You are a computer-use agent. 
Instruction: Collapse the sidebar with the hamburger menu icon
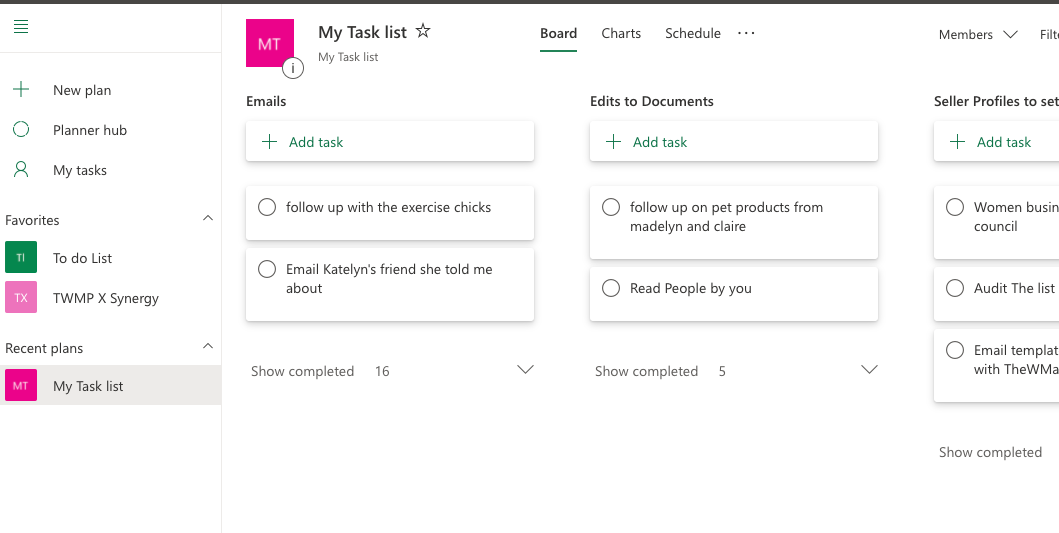21,27
